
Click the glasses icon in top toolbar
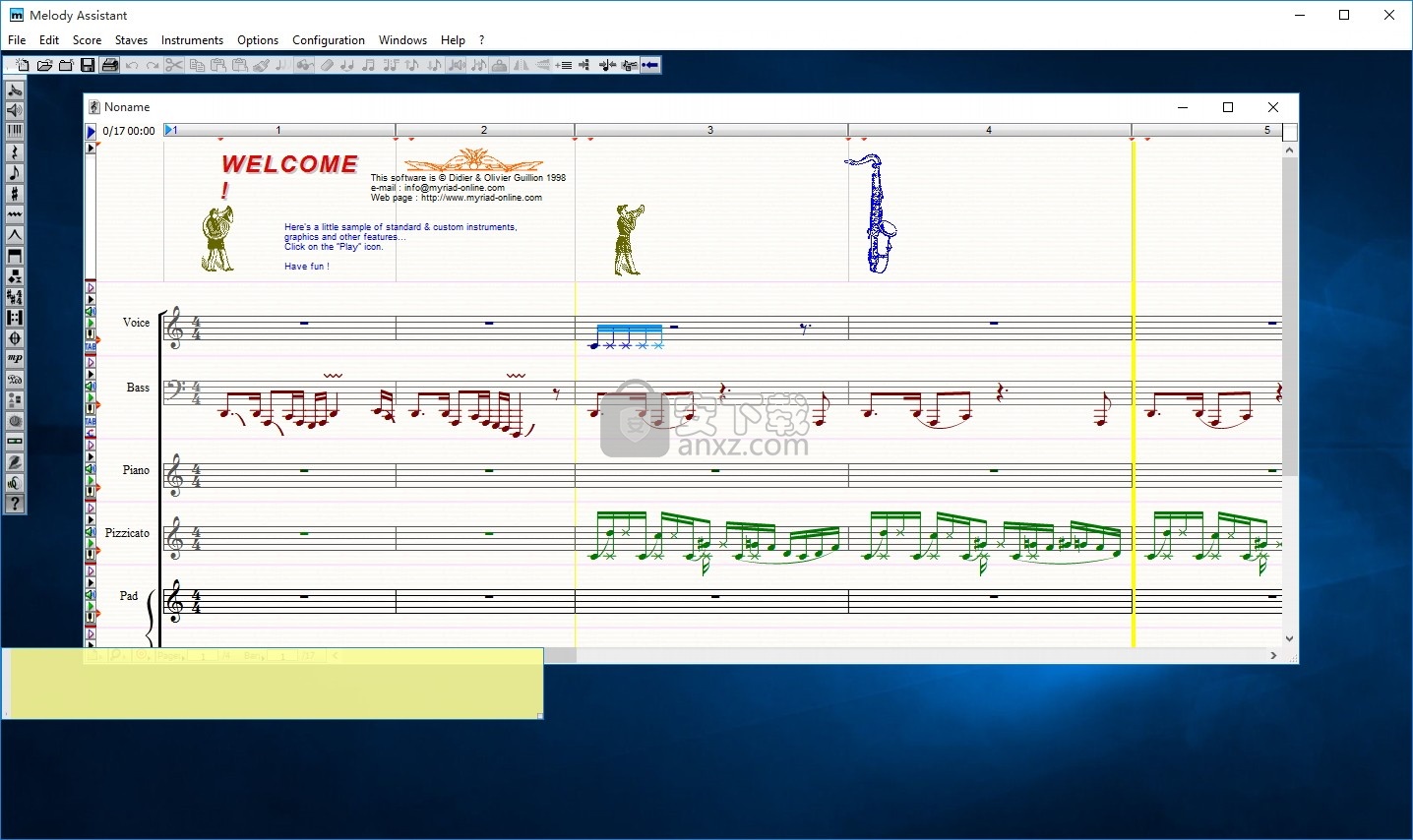304,65
